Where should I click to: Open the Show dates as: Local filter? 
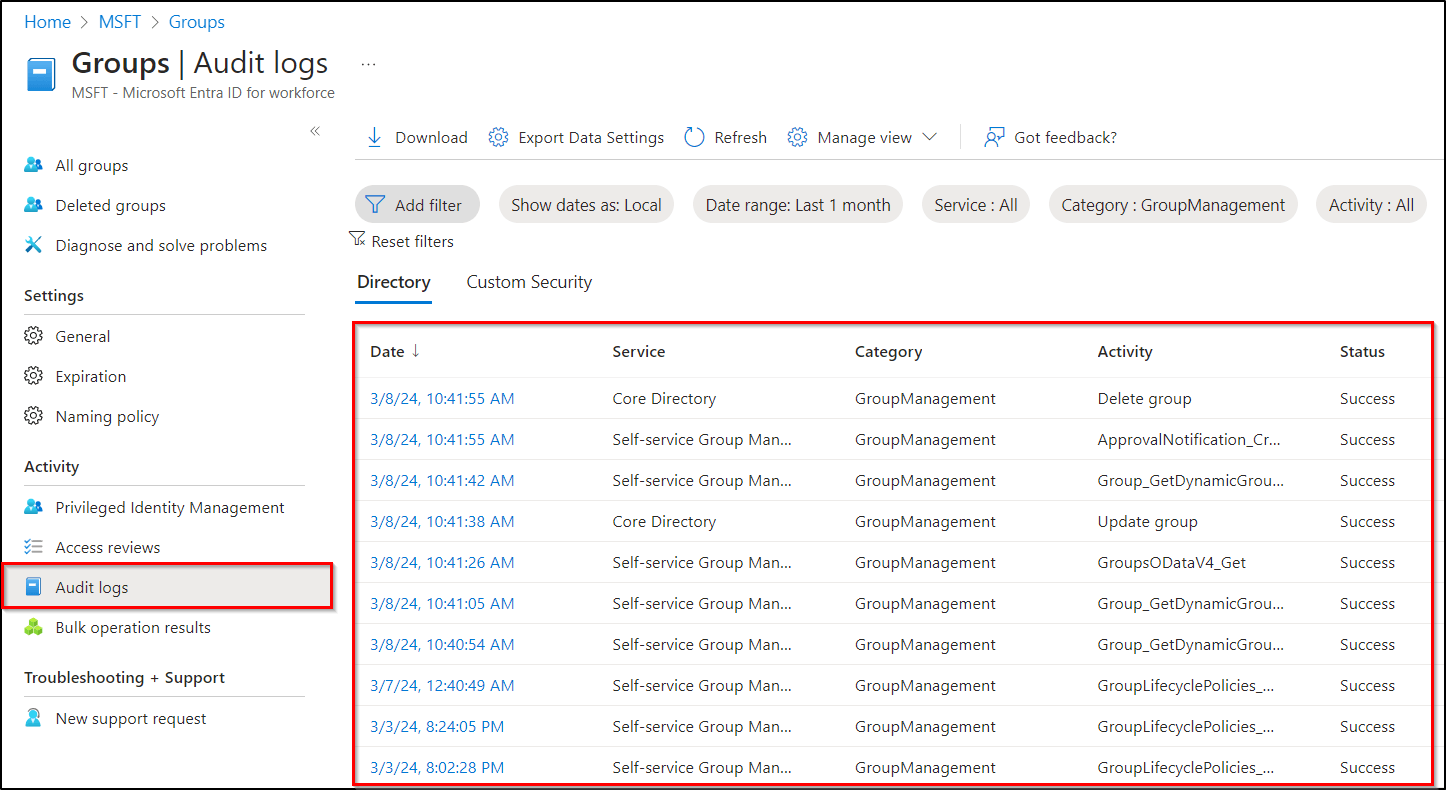coord(586,205)
